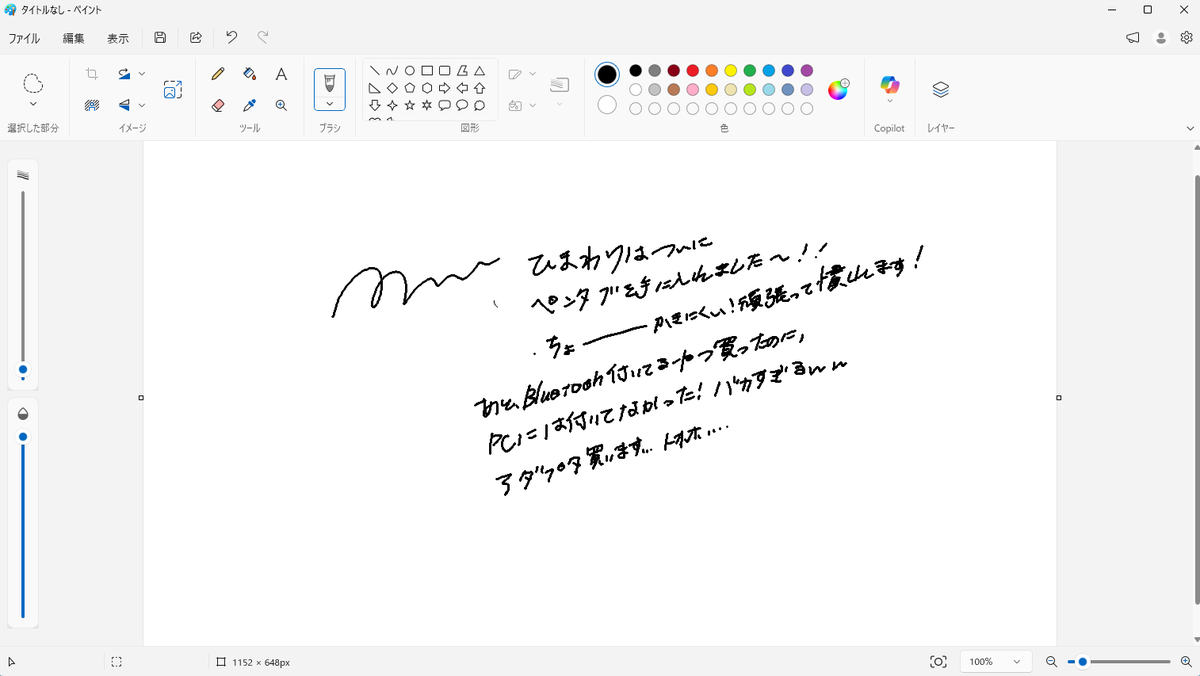Activate Color 2 white circle
The image size is (1200, 676).
[x=607, y=105]
